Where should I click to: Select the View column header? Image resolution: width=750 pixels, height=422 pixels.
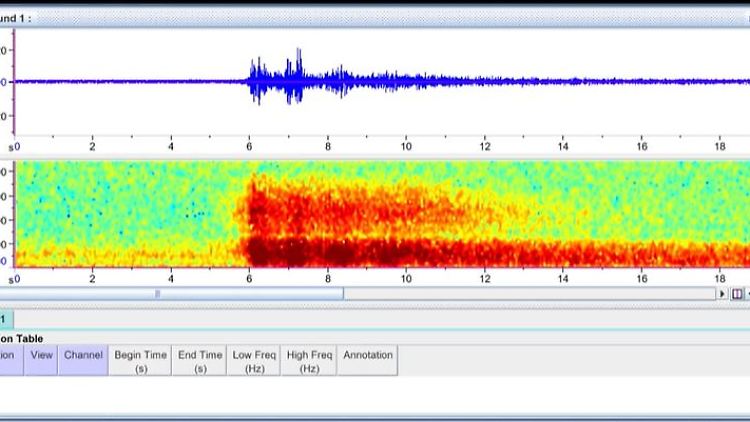click(41, 361)
